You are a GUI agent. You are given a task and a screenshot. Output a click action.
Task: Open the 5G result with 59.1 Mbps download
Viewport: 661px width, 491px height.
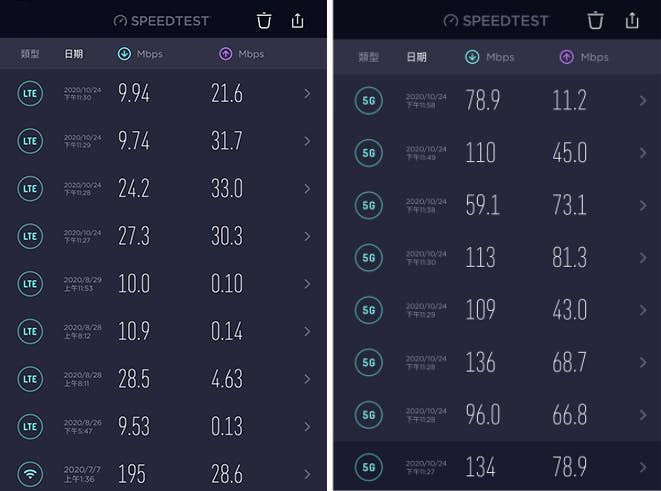coord(497,205)
